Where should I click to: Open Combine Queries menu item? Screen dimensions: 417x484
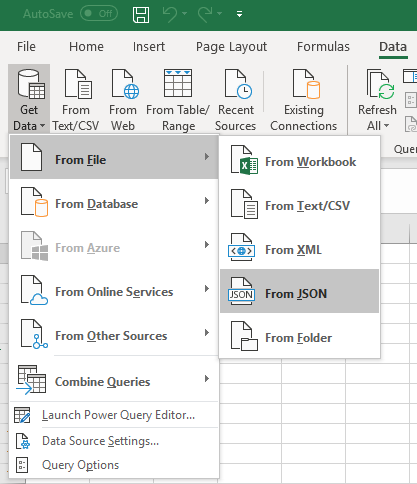(114, 379)
